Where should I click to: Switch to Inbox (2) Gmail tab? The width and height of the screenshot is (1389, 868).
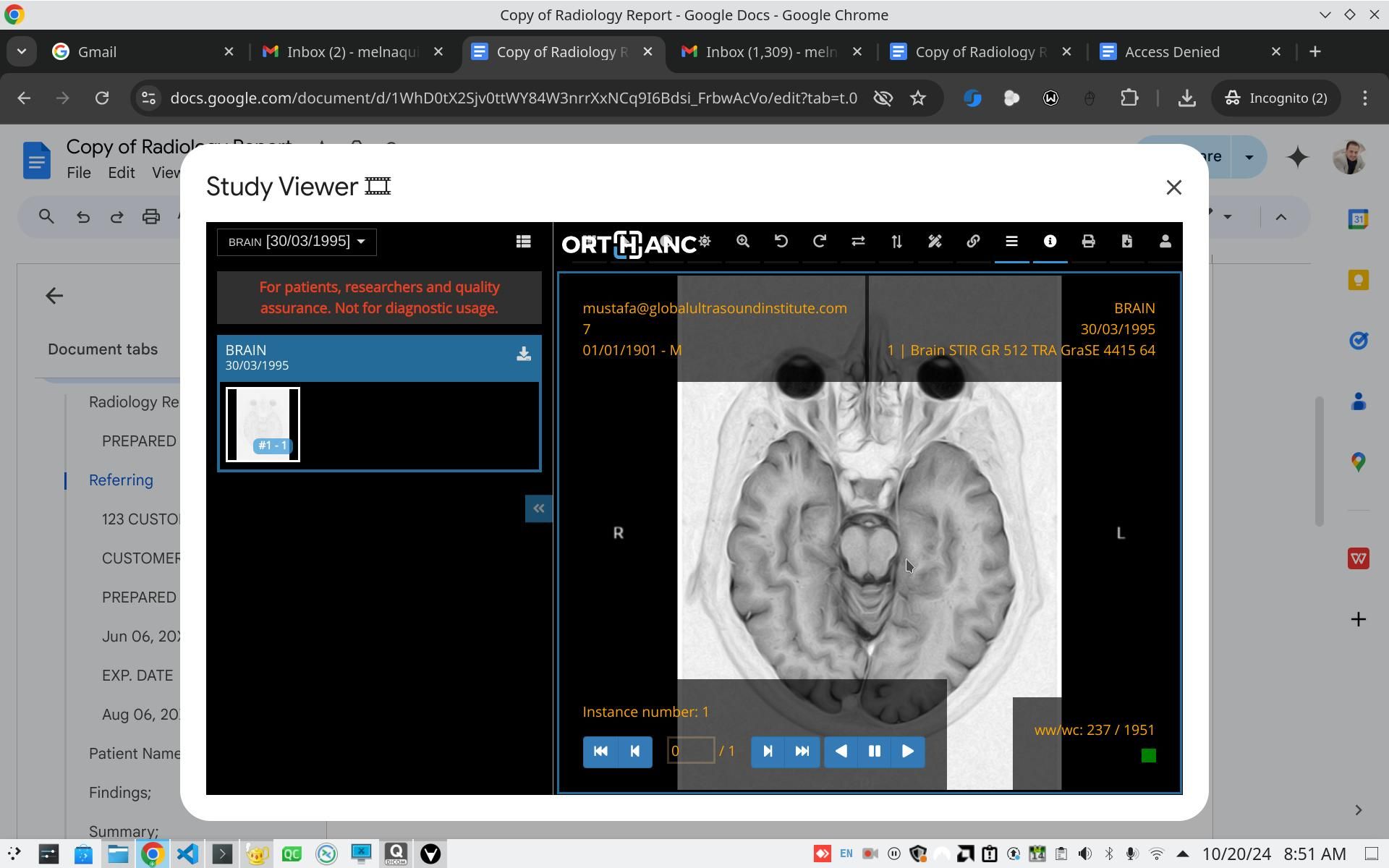tap(353, 52)
